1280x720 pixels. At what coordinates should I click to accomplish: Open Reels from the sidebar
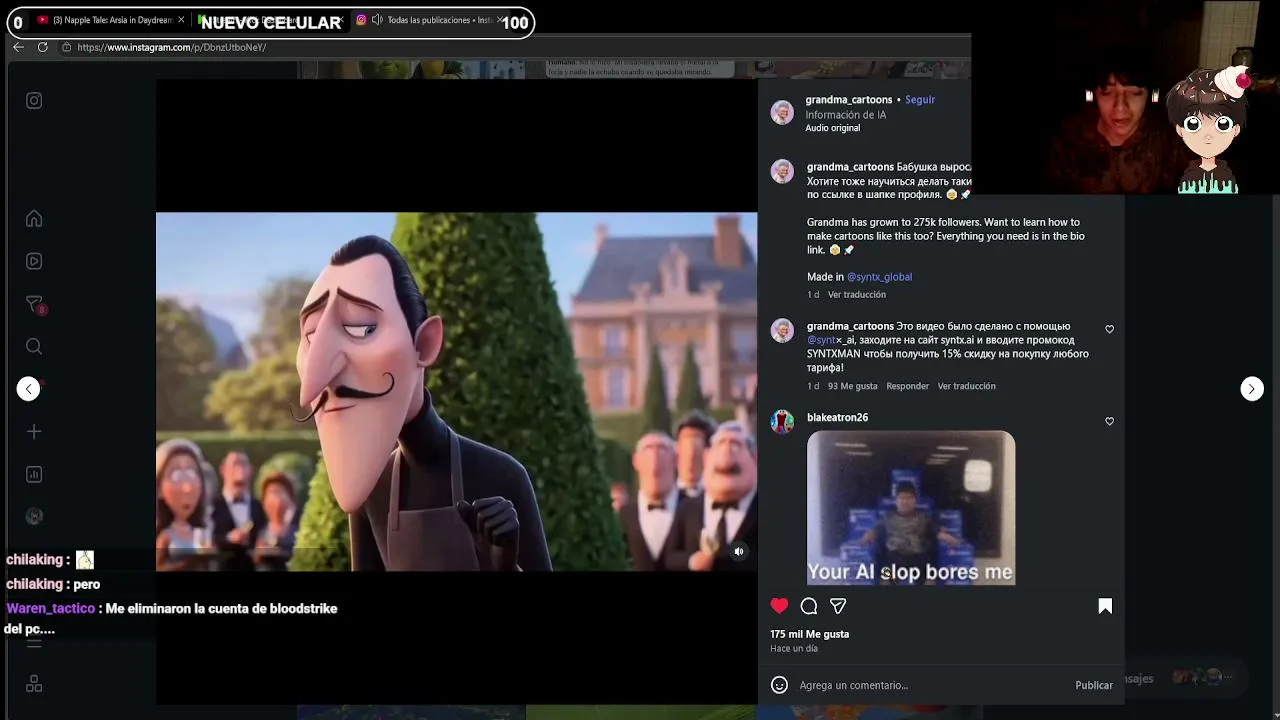[34, 261]
